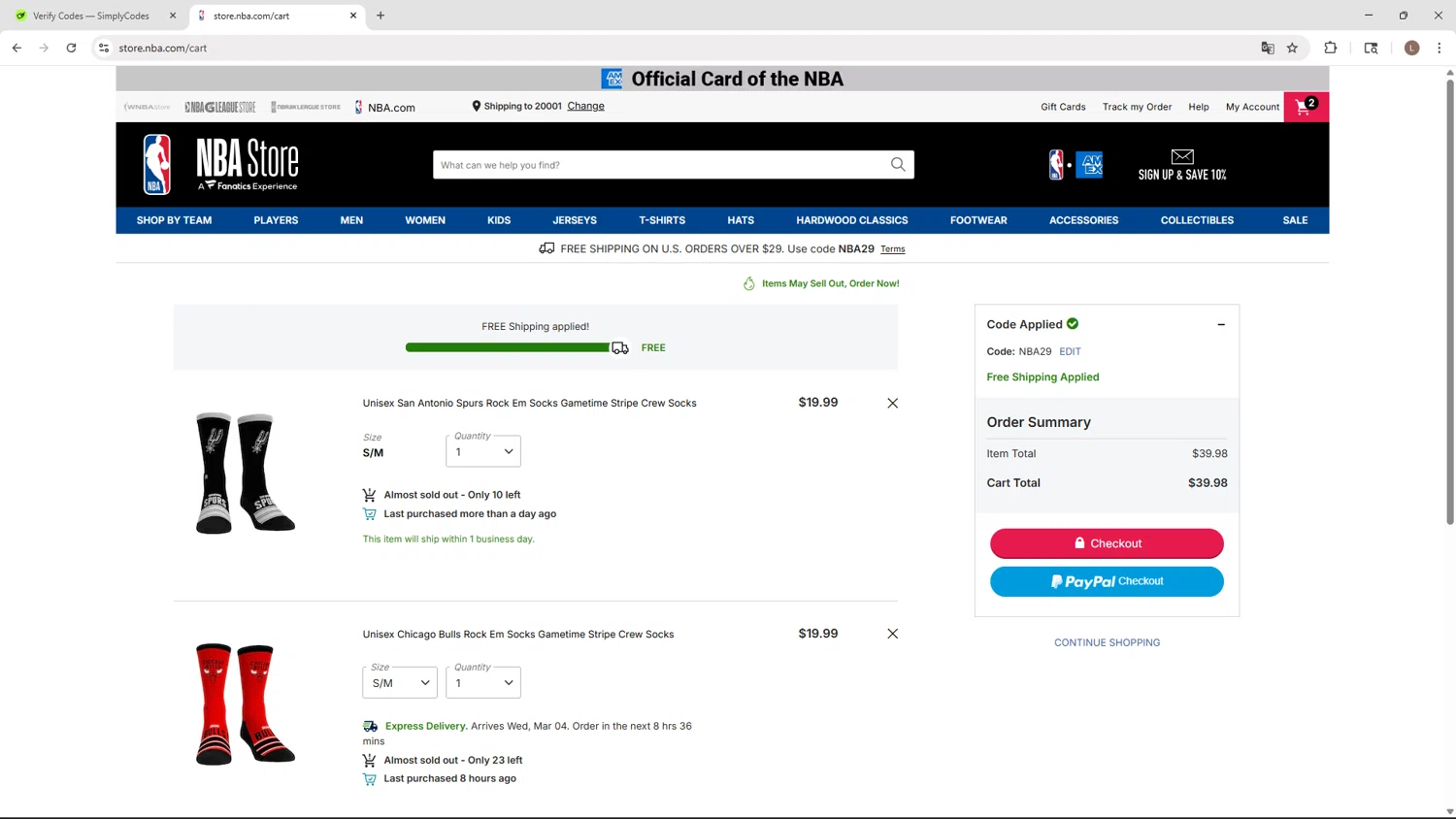This screenshot has width=1456, height=819.
Task: Click the CONTINUE SHOPPING link
Action: point(1107,642)
